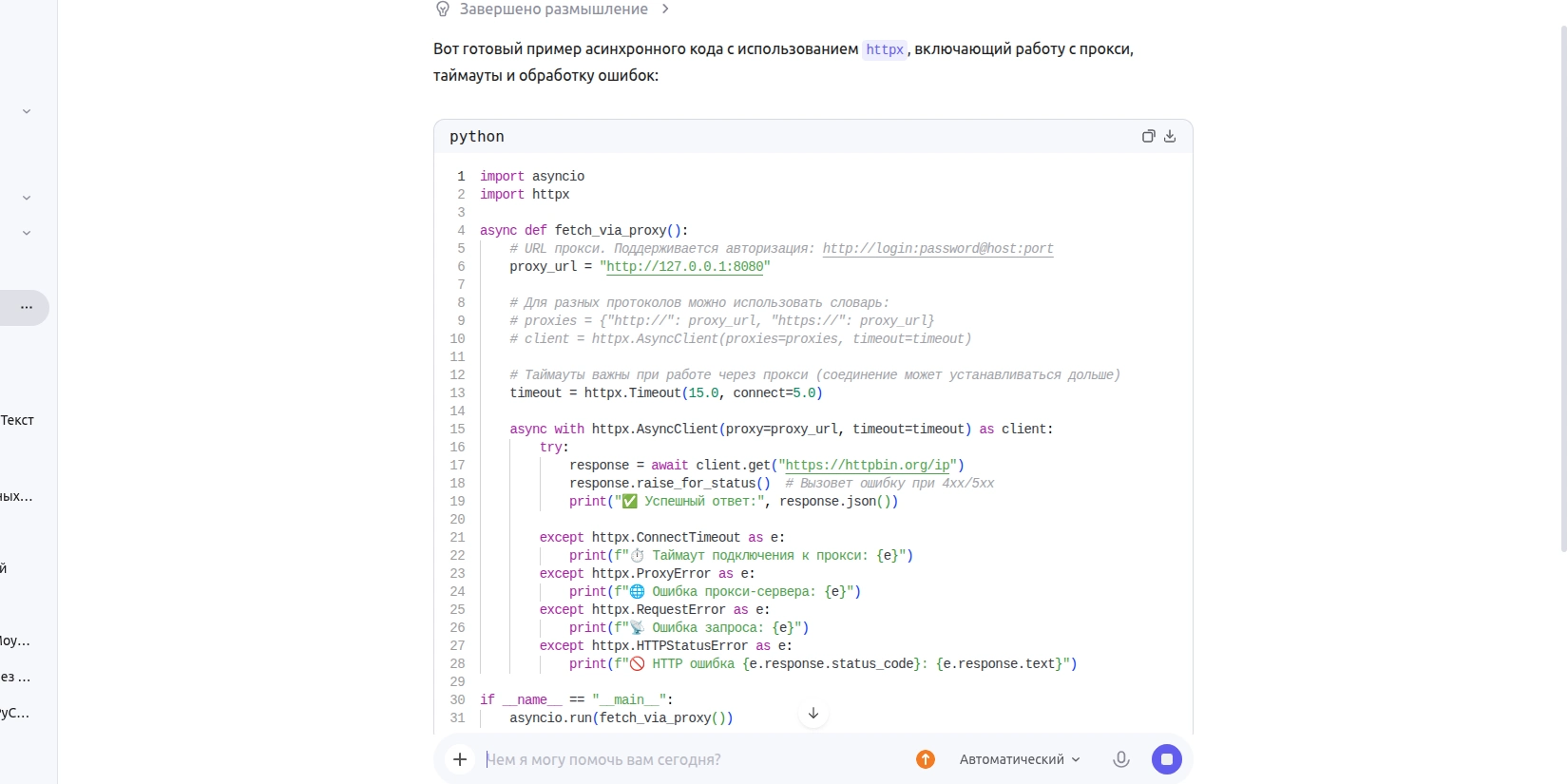Click the python language label
The width and height of the screenshot is (1568, 784).
(477, 137)
